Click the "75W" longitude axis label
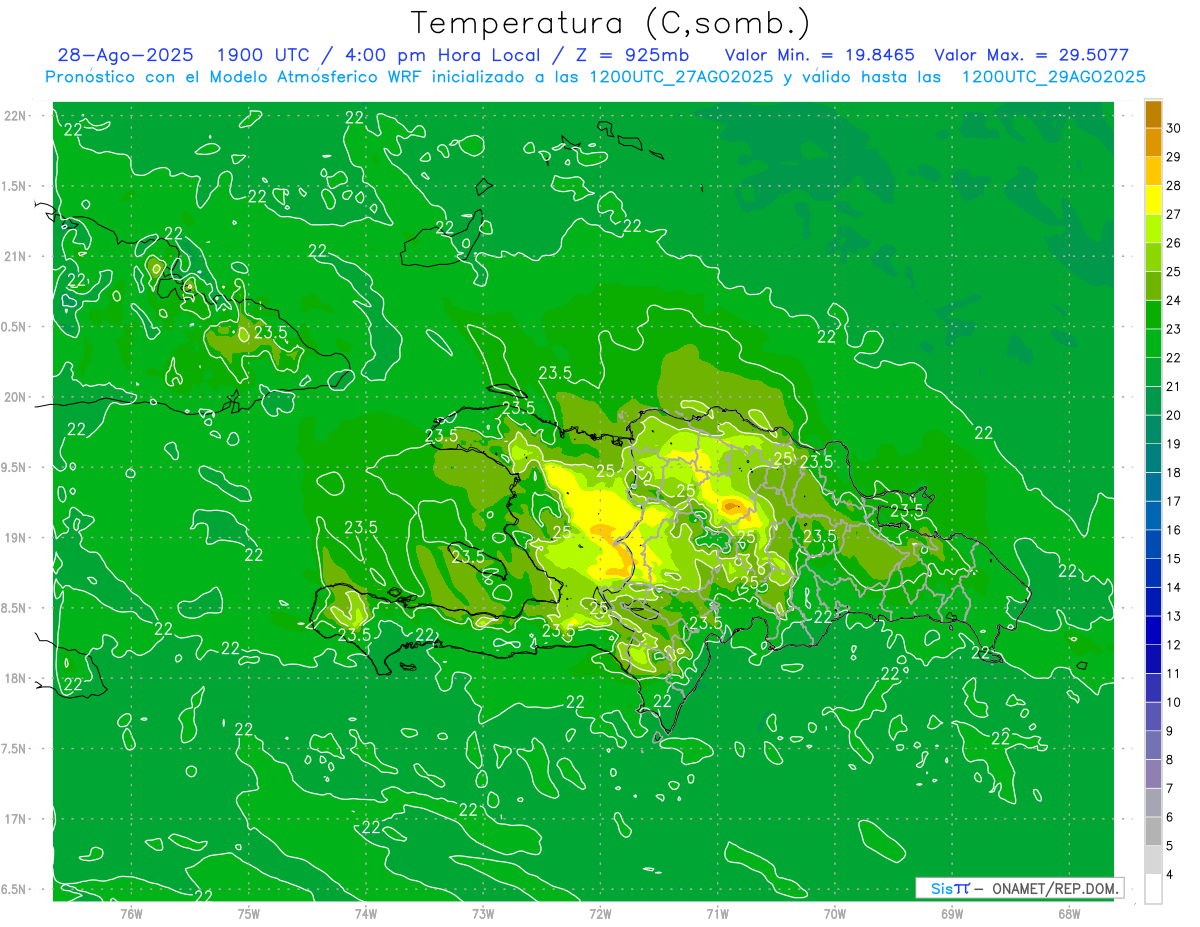This screenshot has width=1200, height=927. tap(248, 914)
